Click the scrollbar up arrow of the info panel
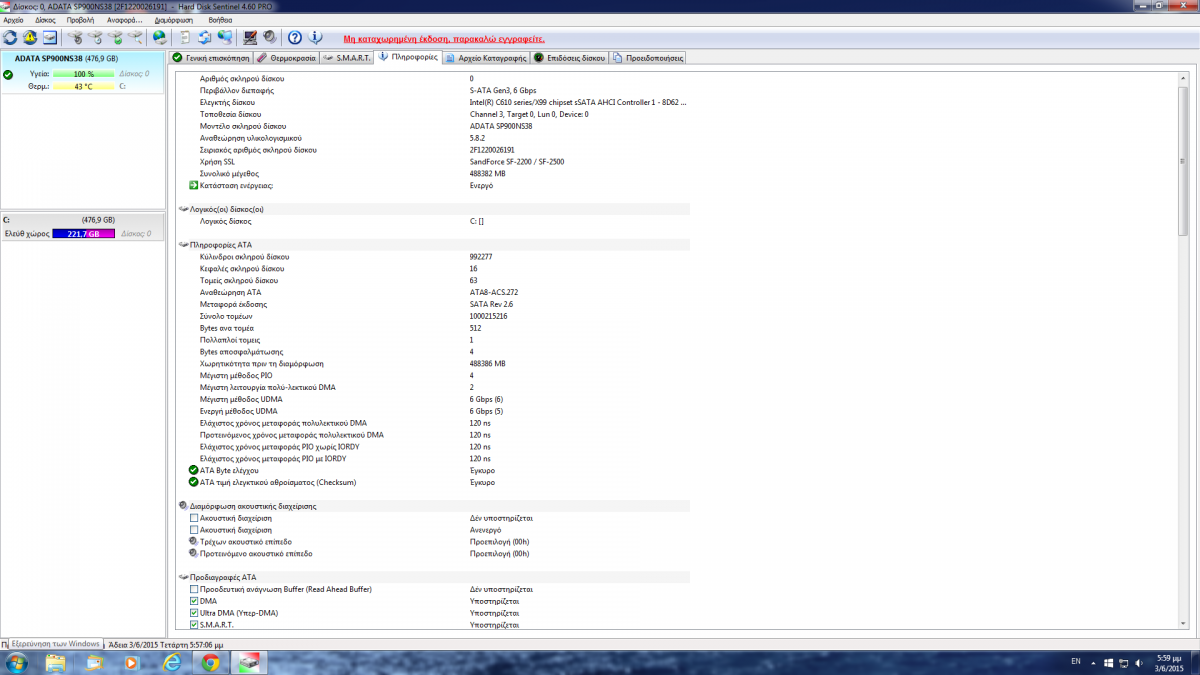The height and width of the screenshot is (675, 1200). tap(1183, 76)
